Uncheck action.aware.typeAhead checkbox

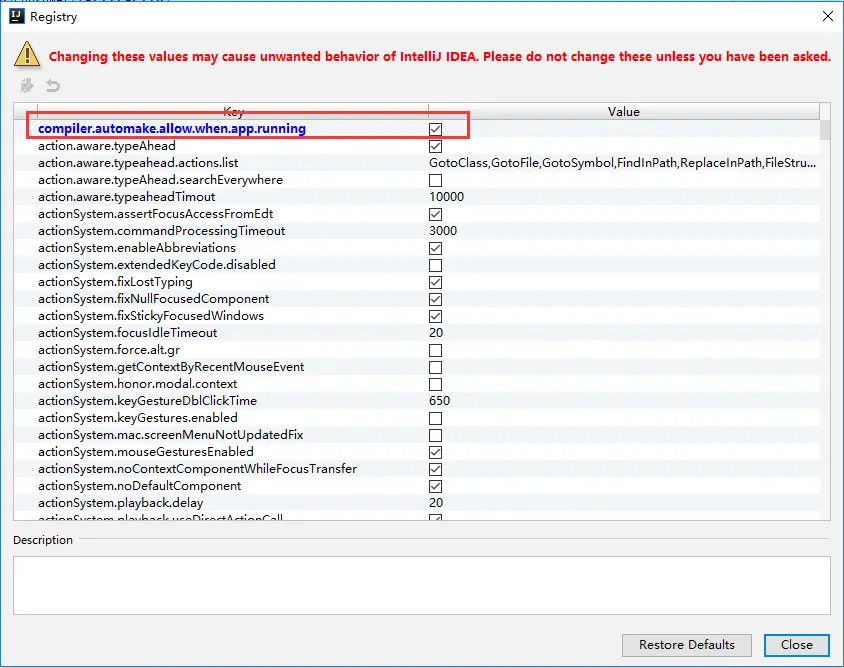coord(435,146)
